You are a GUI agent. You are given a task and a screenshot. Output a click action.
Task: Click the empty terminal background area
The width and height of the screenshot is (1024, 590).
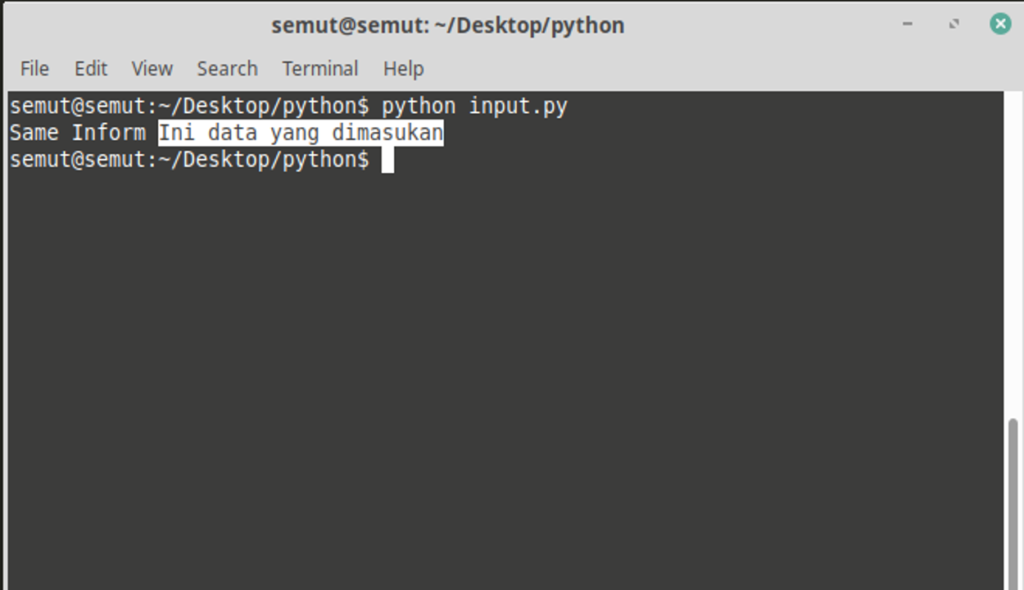pyautogui.click(x=500, y=380)
